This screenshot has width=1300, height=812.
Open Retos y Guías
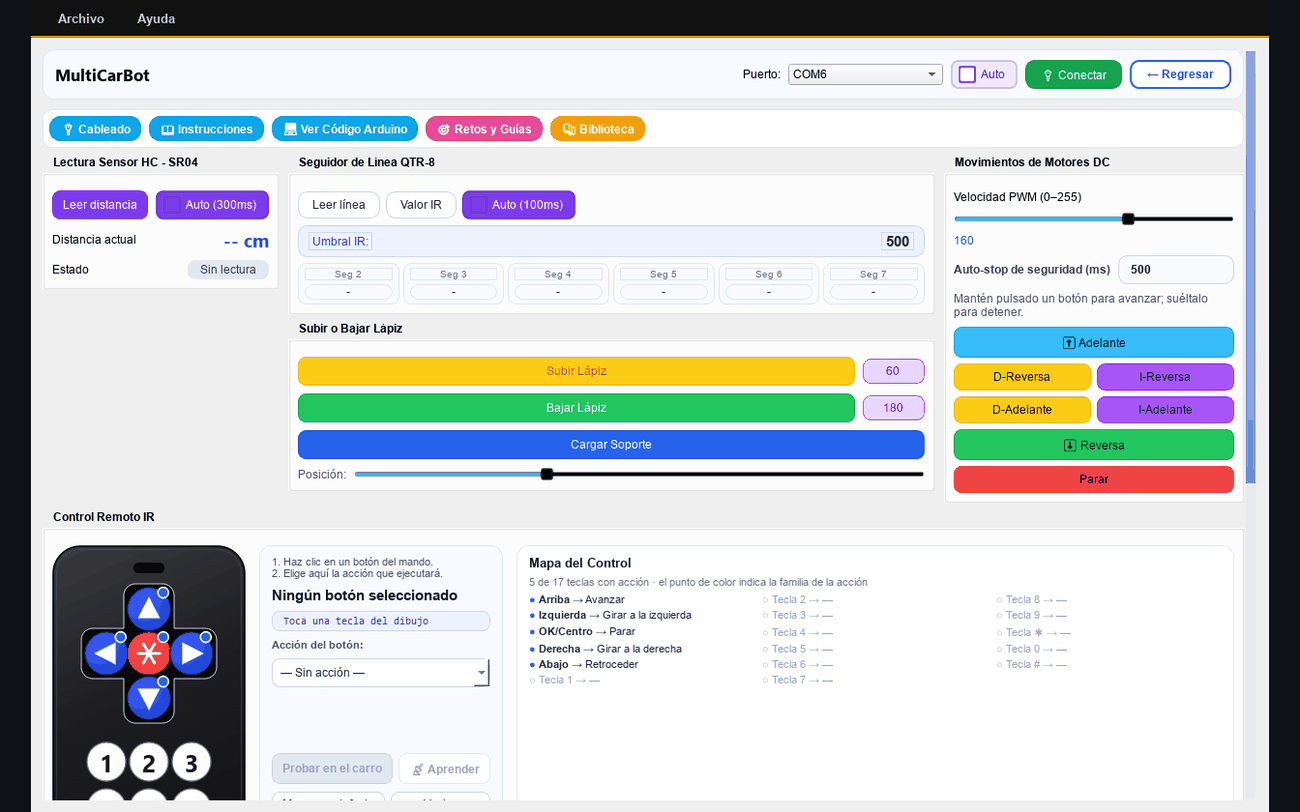(485, 129)
